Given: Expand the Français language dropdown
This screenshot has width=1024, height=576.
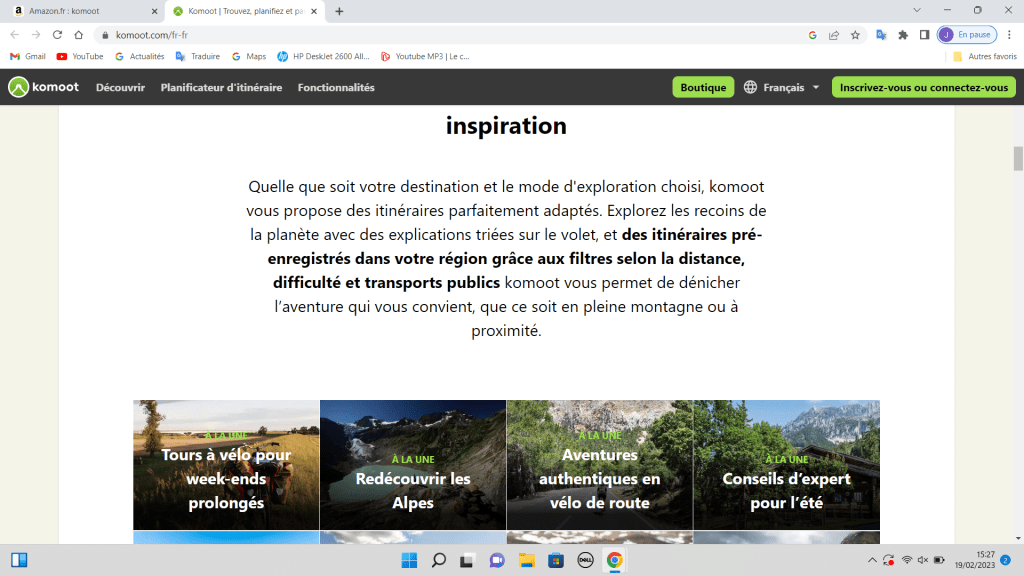Looking at the screenshot, I should point(782,87).
